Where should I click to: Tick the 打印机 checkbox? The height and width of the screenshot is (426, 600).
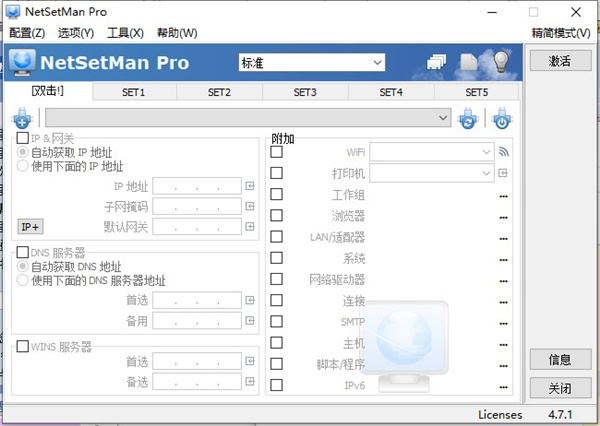(x=276, y=173)
